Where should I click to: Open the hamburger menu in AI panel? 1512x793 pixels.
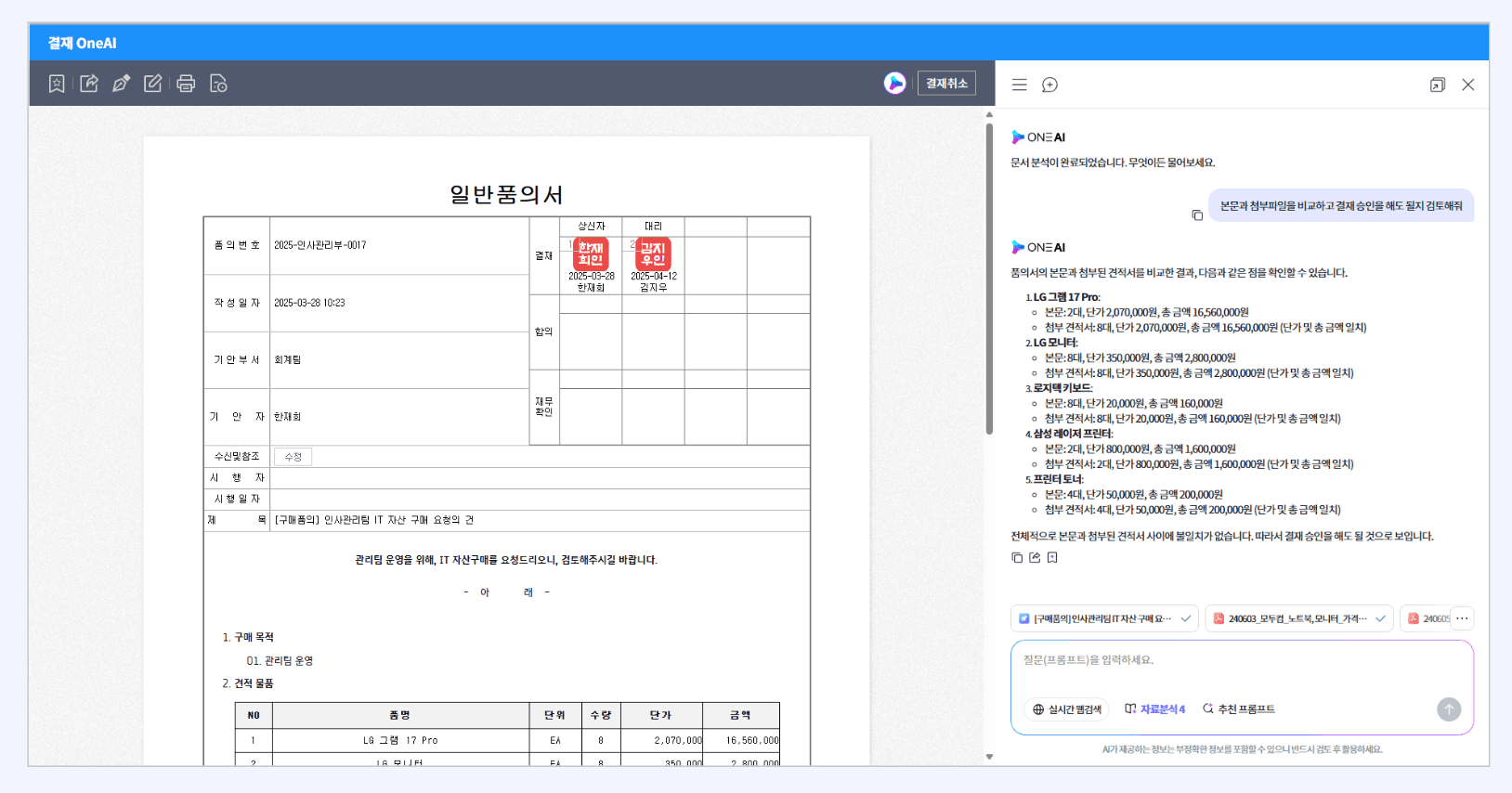click(1019, 84)
